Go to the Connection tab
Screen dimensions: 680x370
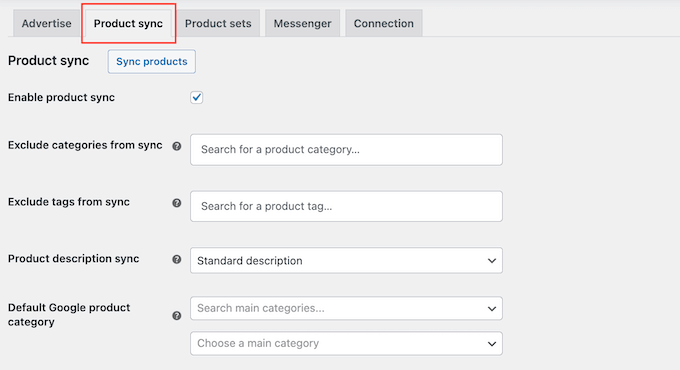click(384, 23)
